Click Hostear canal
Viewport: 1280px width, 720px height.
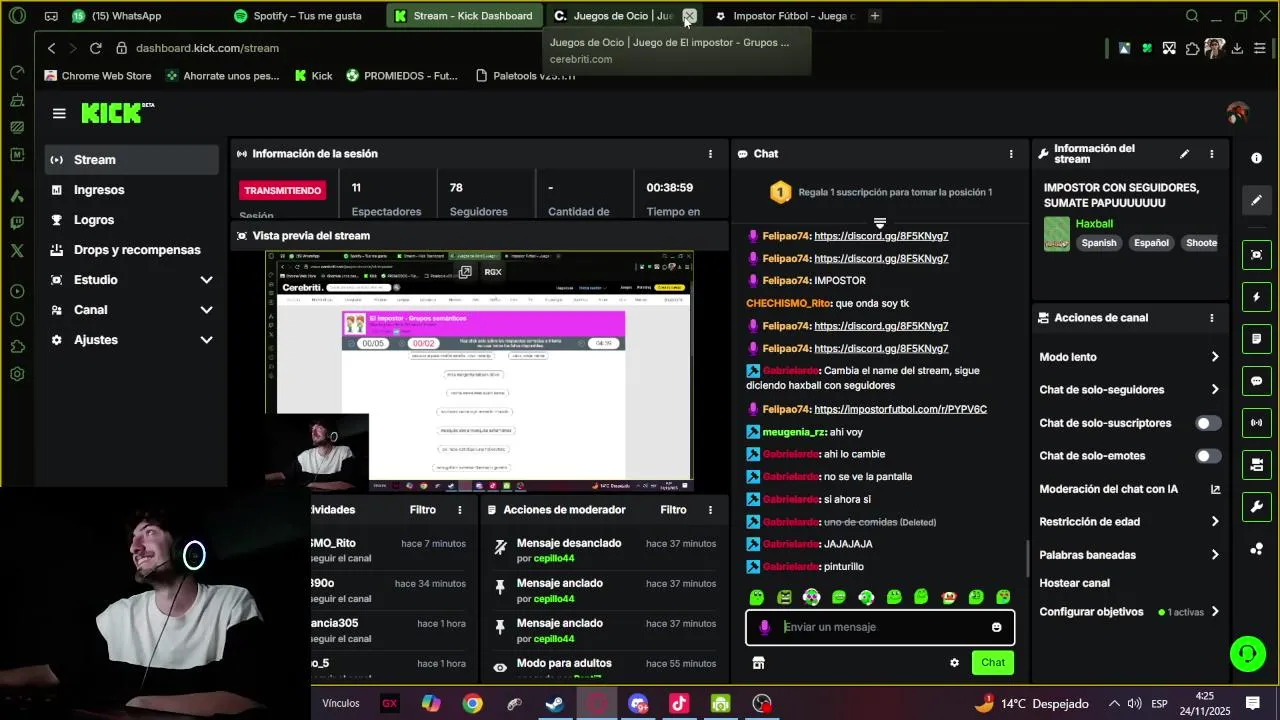click(1074, 583)
